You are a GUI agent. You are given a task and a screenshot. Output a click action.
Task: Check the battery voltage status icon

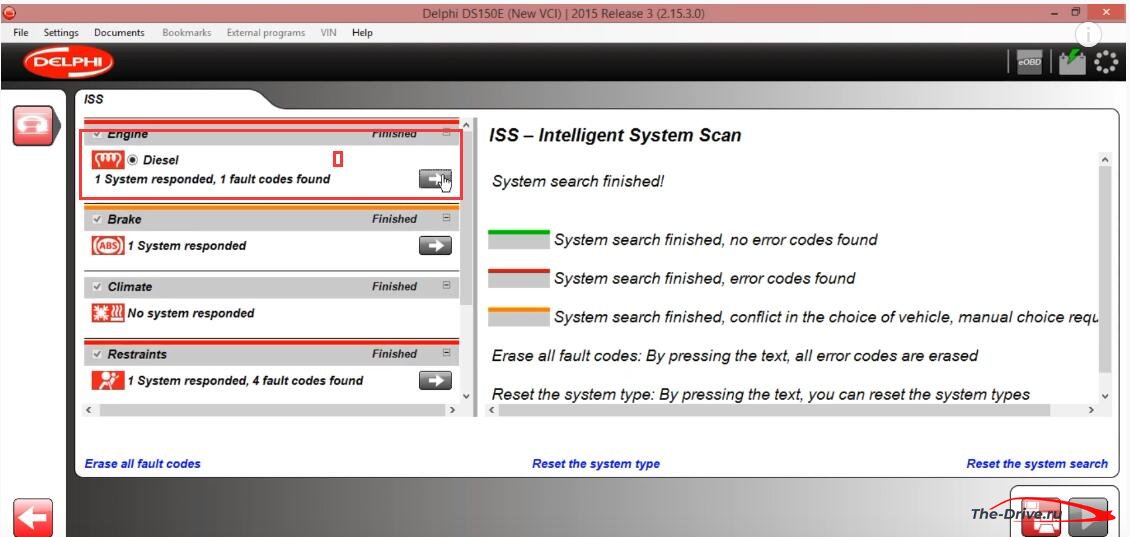[1072, 62]
